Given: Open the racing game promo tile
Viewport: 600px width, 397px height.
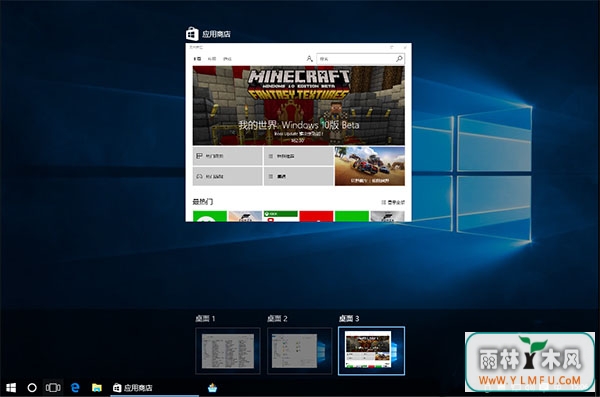Looking at the screenshot, I should tap(370, 166).
